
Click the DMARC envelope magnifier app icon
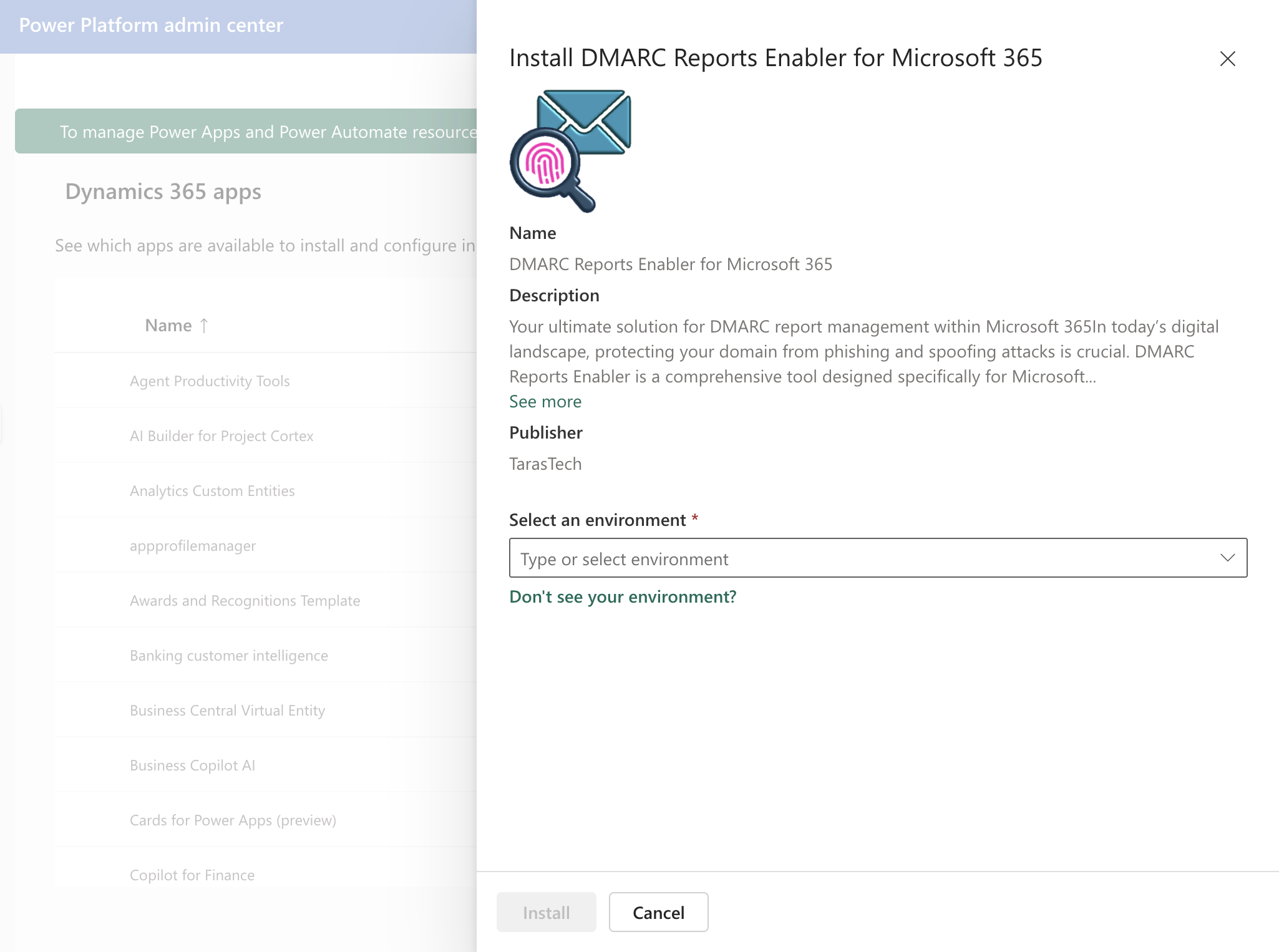click(570, 151)
